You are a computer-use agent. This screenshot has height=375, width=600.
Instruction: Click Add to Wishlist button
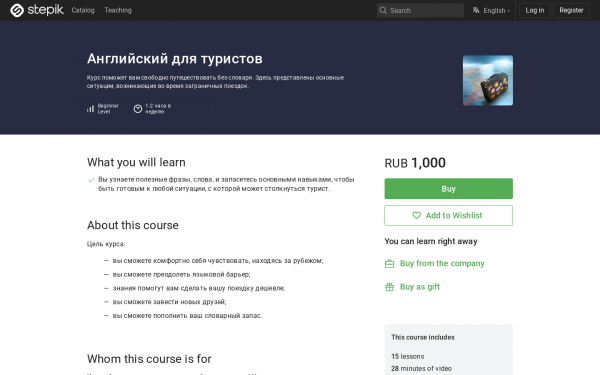point(448,215)
